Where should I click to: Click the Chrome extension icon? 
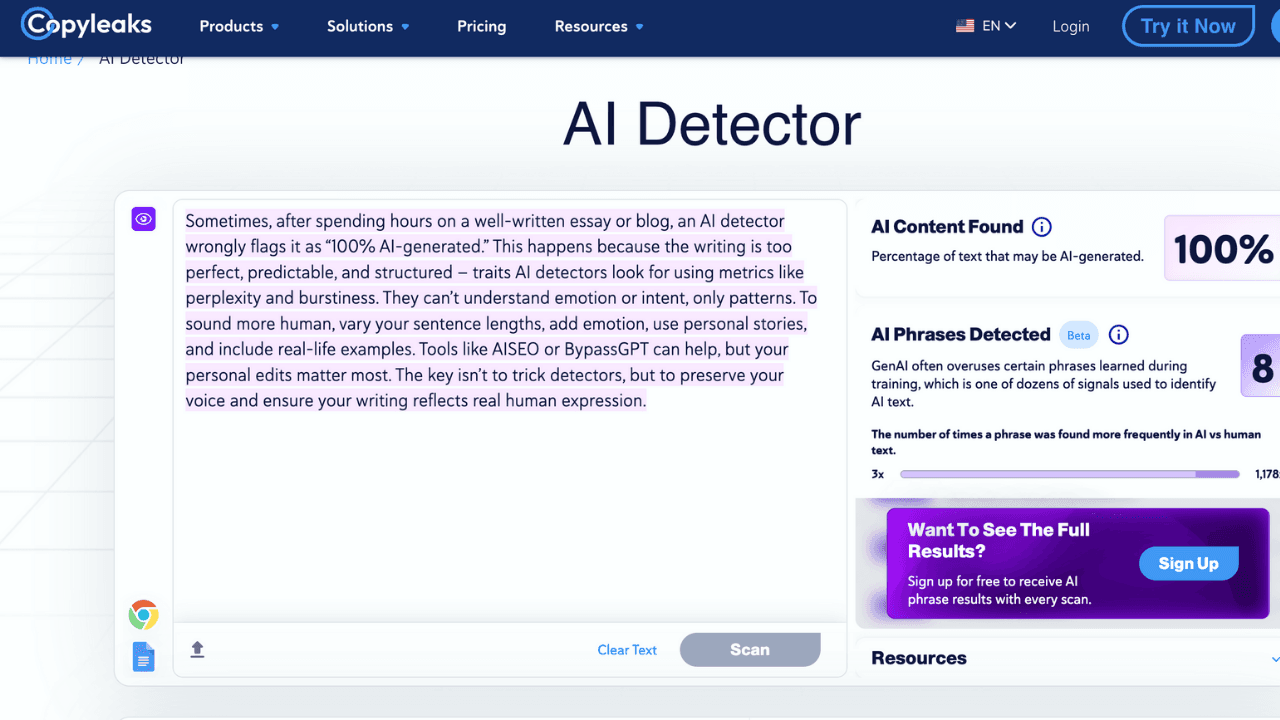pos(143,615)
